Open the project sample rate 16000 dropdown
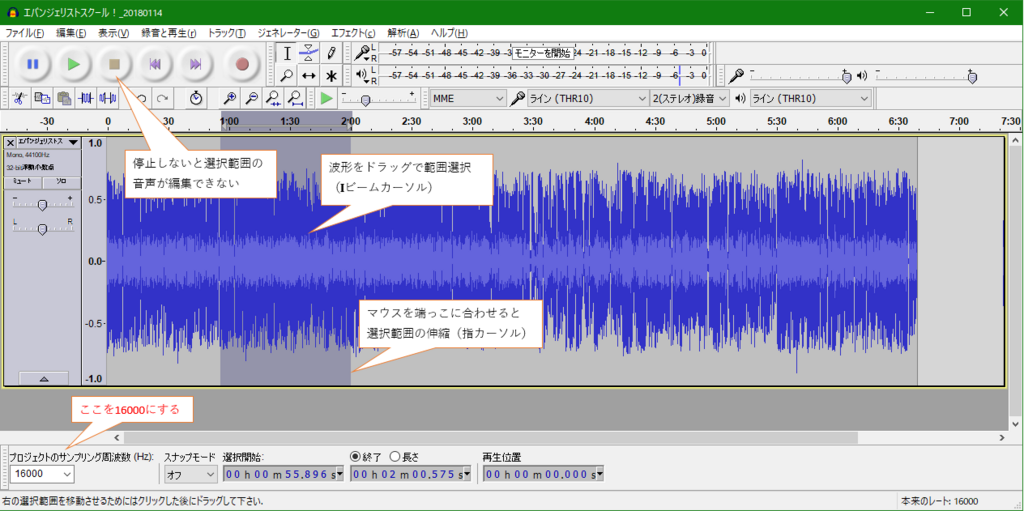Viewport: 1024px width, 511px height. pos(42,474)
